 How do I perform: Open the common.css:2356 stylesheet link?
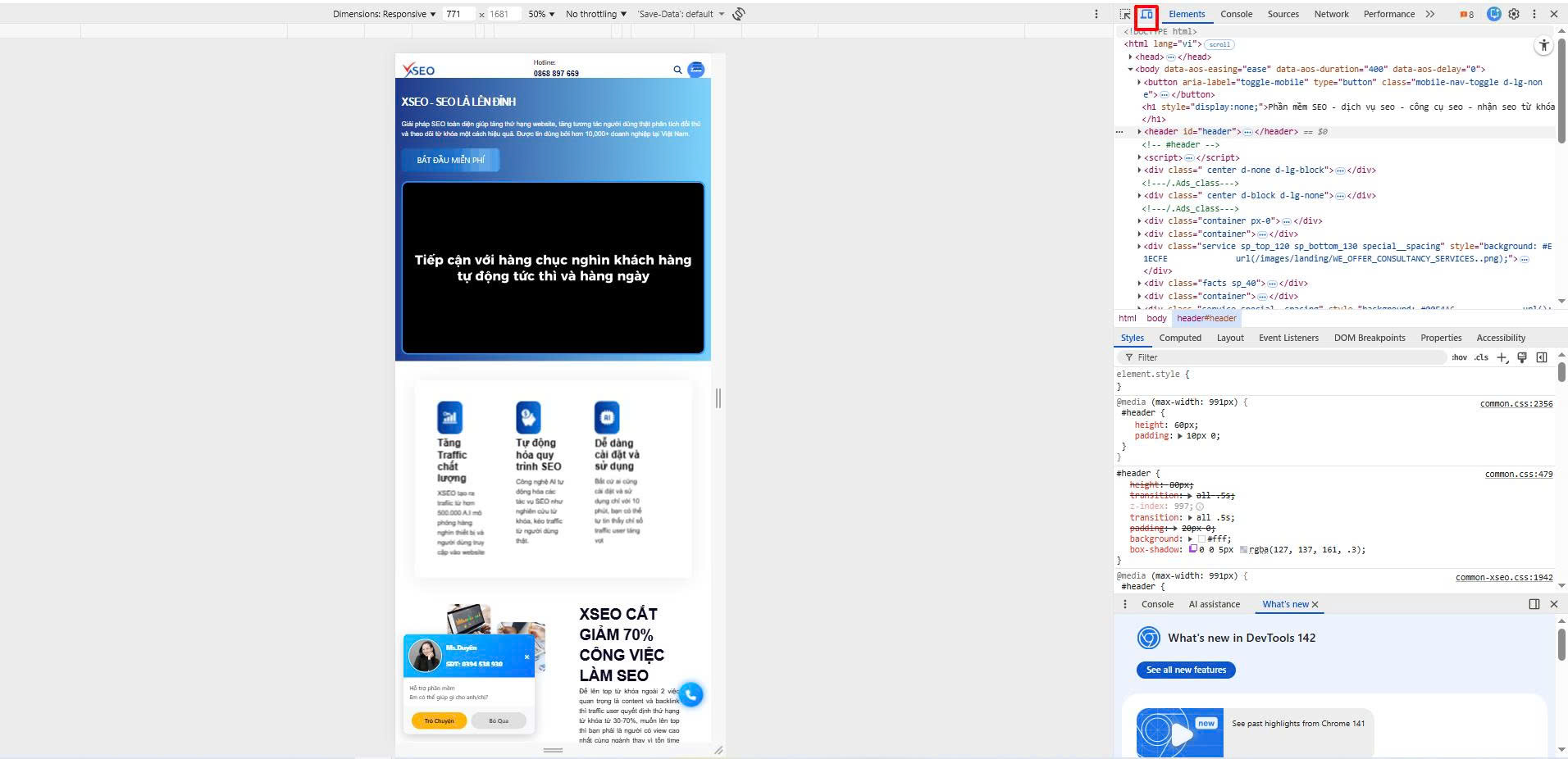(x=1517, y=403)
